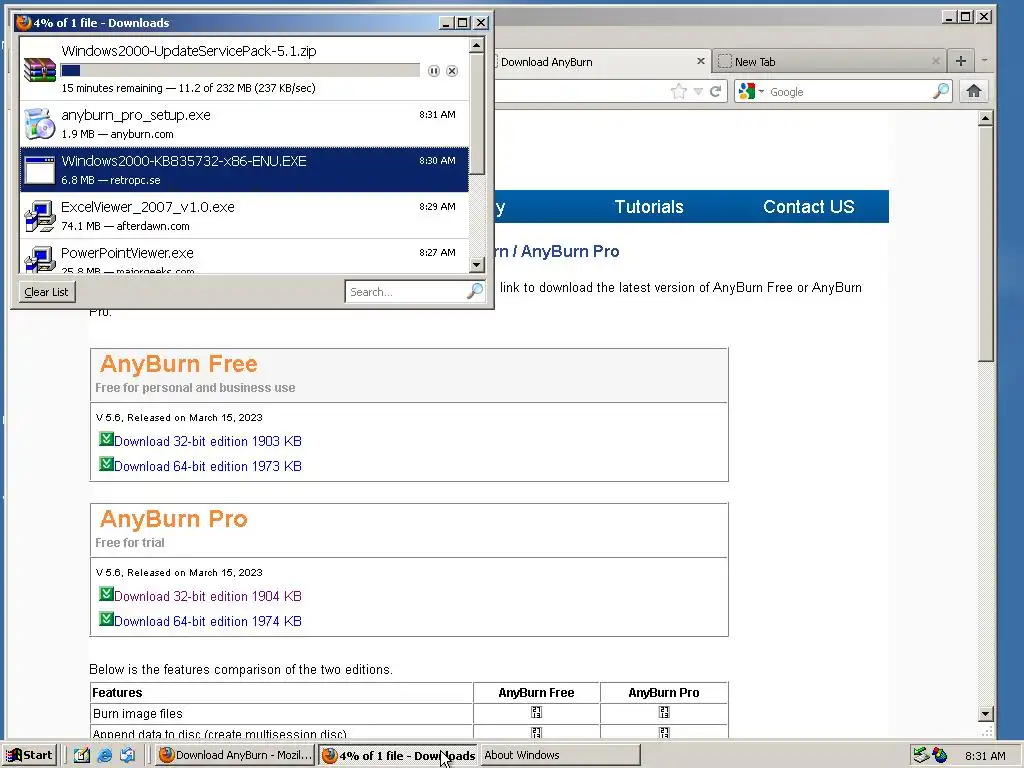The width and height of the screenshot is (1024, 768).
Task: Open the URL history dropdown arrow
Action: (x=698, y=91)
